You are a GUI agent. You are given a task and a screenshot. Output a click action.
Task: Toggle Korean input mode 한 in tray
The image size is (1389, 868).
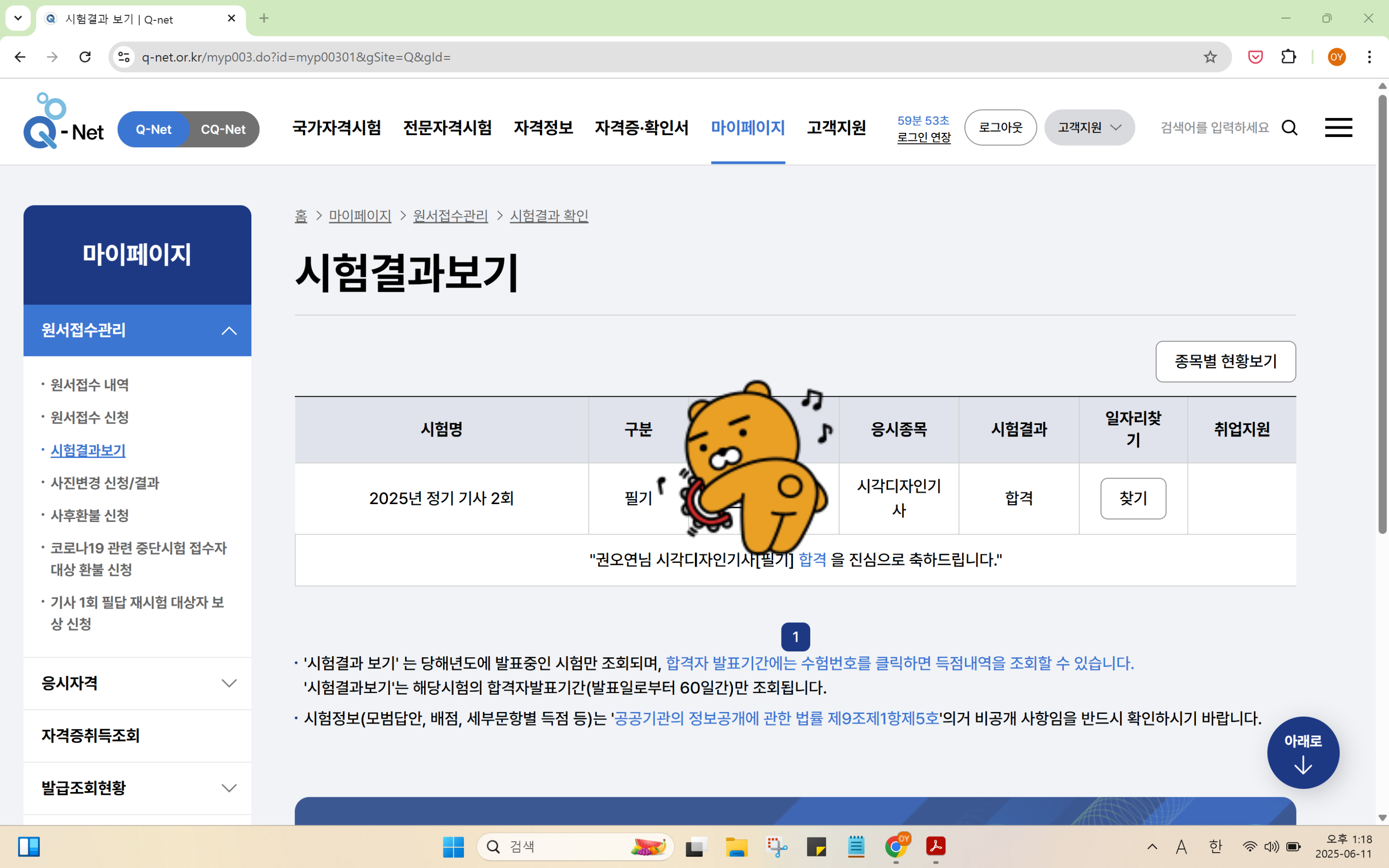(1215, 846)
